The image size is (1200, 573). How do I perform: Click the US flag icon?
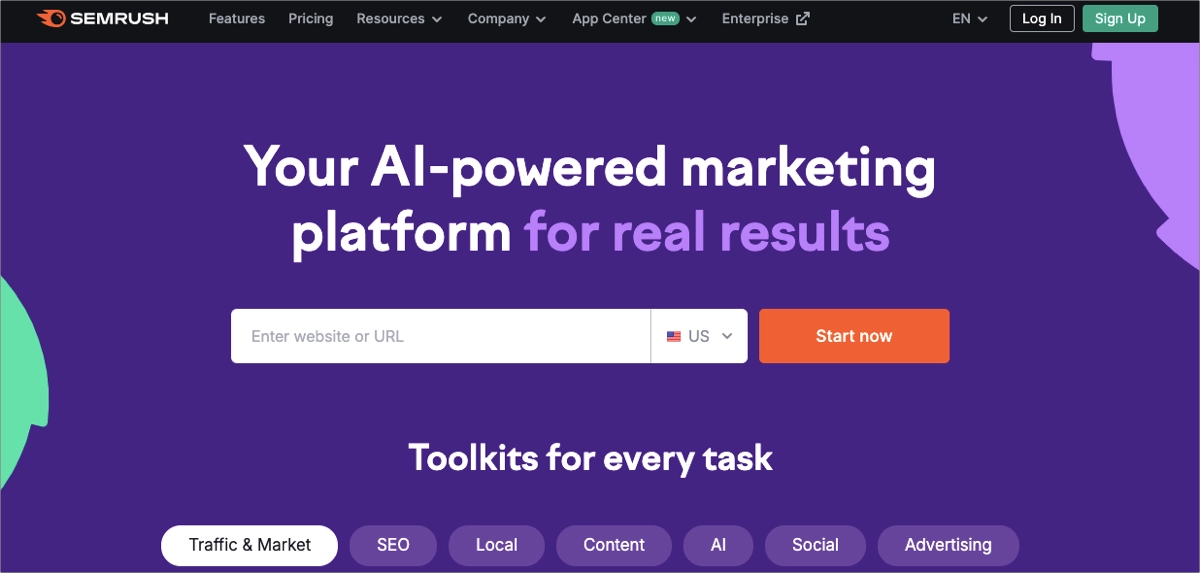(674, 337)
